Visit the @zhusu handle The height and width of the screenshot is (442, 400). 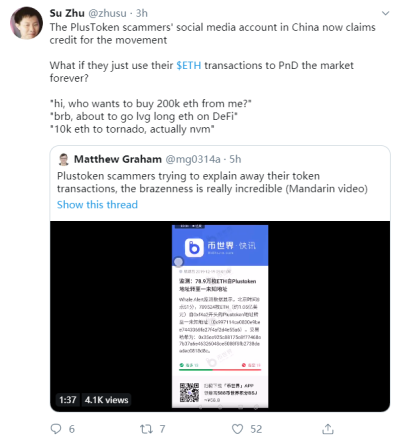click(x=107, y=13)
